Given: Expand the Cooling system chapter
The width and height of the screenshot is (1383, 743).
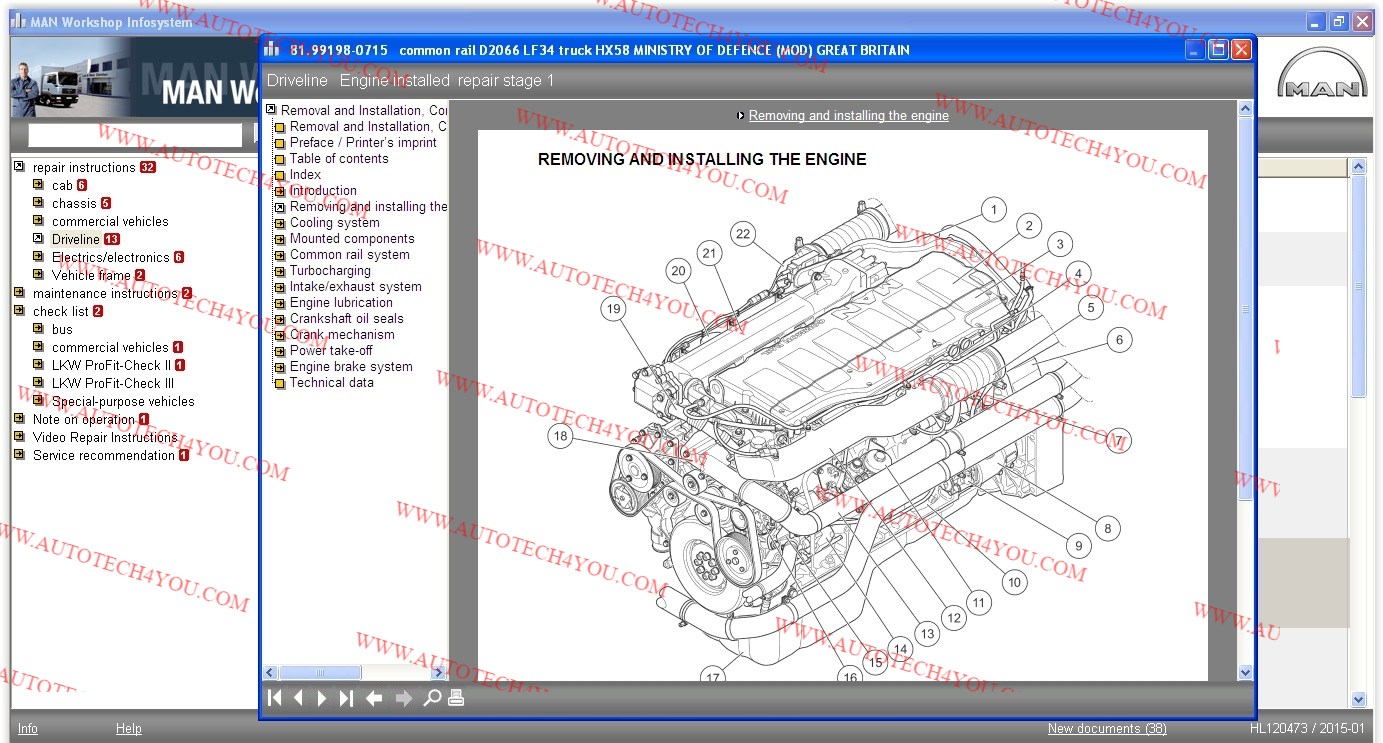Looking at the screenshot, I should coord(280,223).
